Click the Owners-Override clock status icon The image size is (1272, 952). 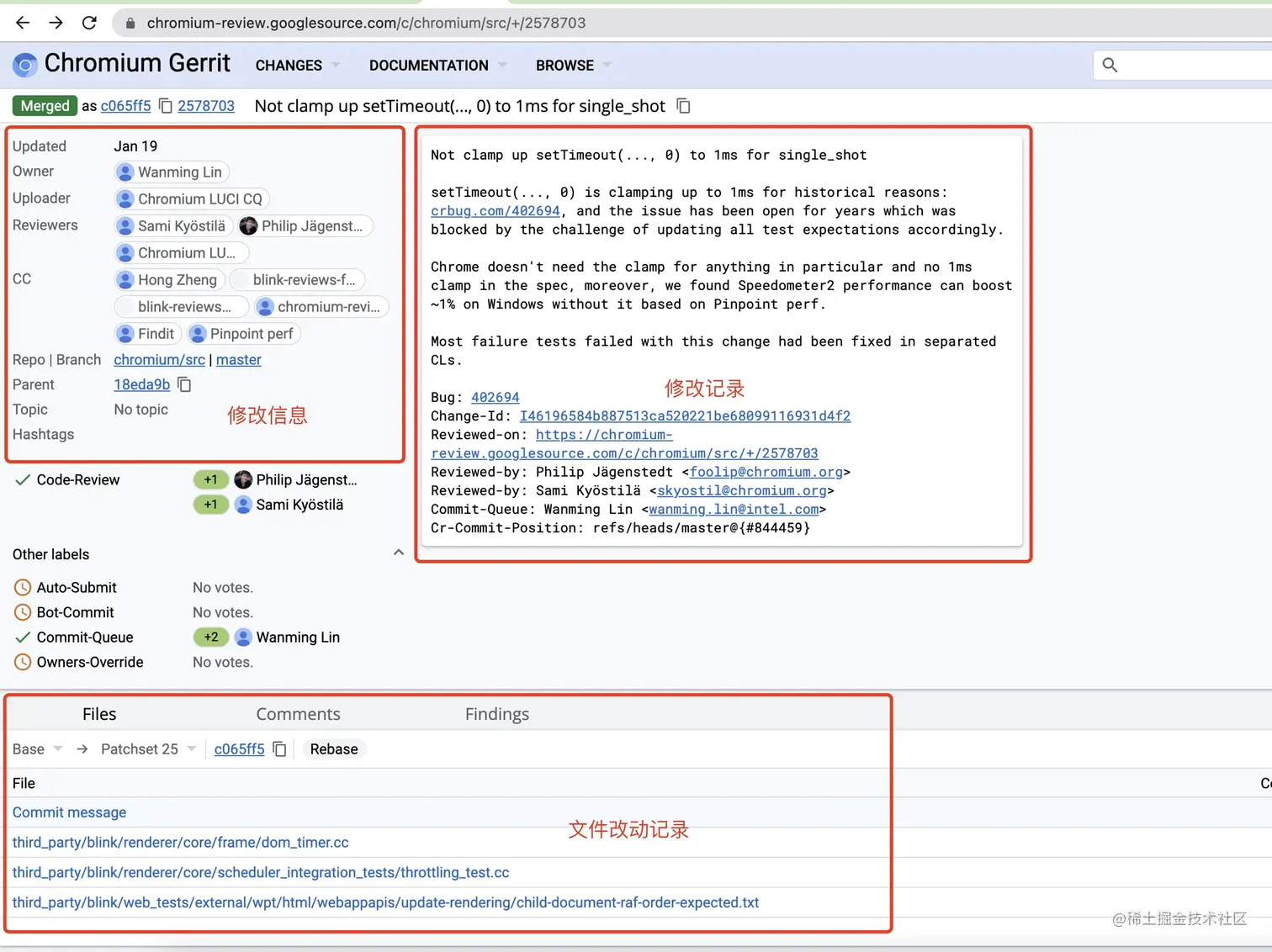[x=23, y=662]
